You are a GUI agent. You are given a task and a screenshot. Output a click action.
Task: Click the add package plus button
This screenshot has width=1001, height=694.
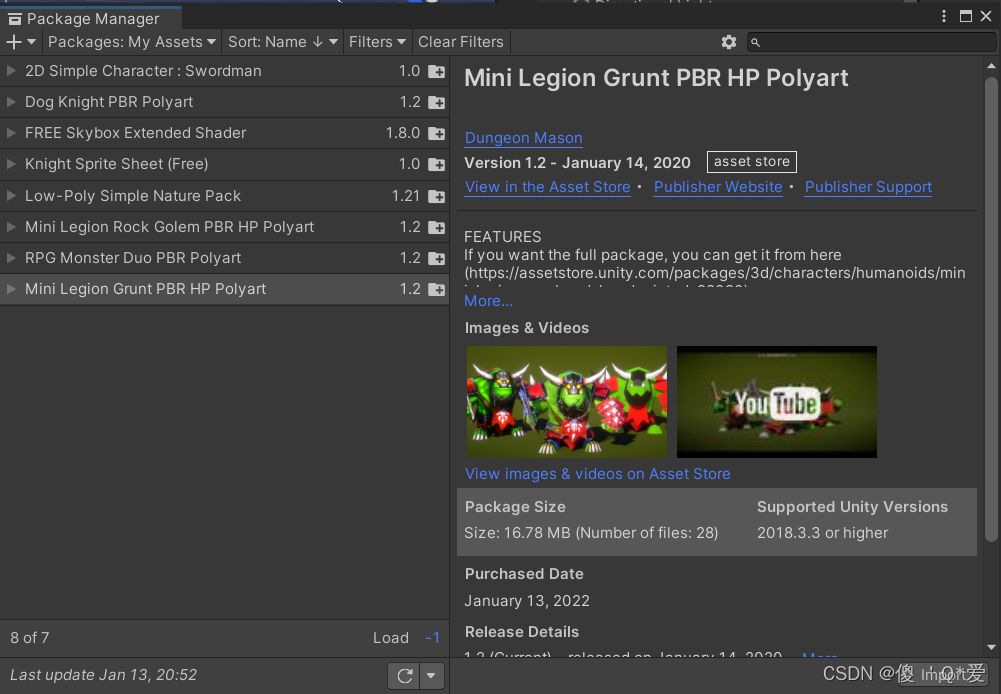(x=20, y=42)
